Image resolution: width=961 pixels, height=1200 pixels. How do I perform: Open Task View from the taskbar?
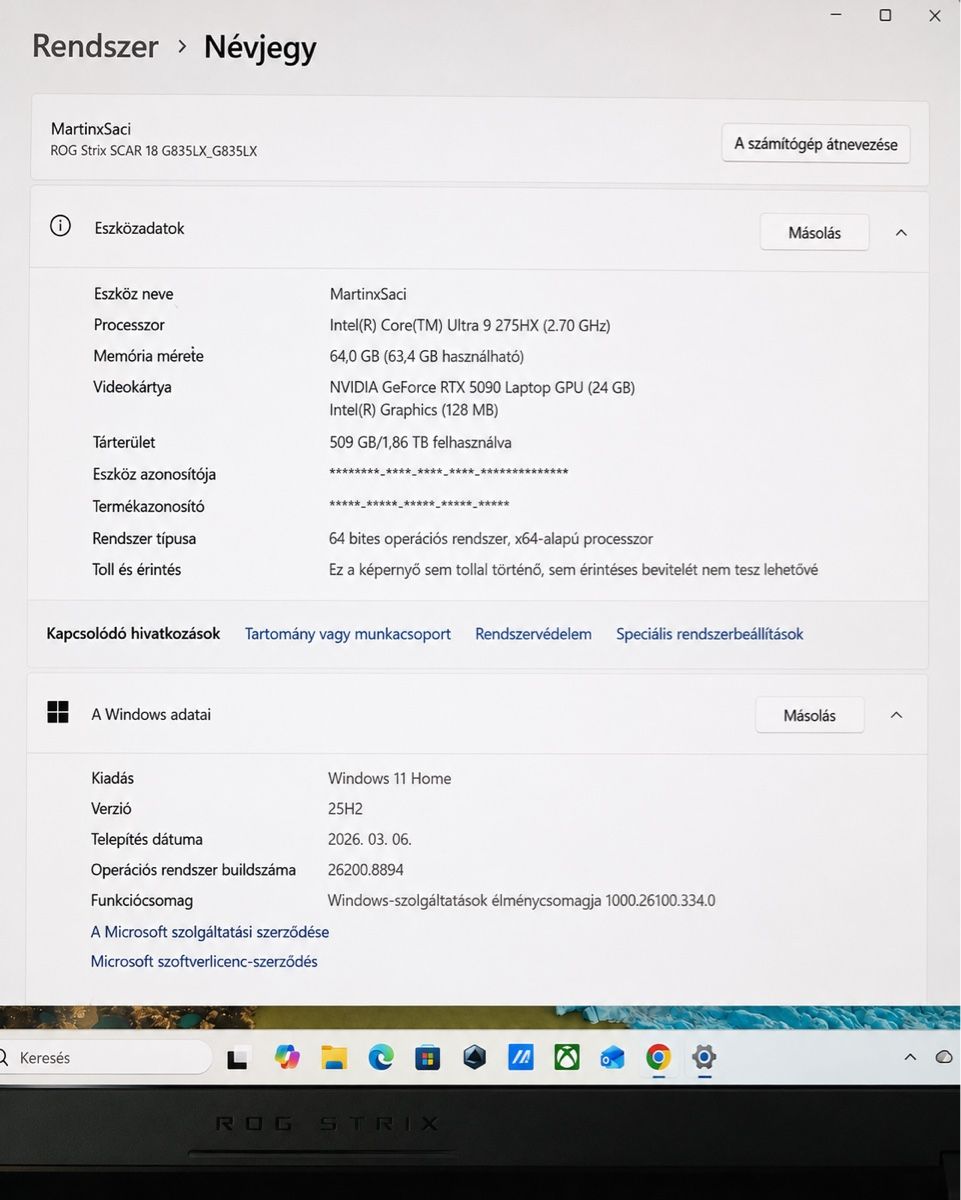coord(238,1058)
